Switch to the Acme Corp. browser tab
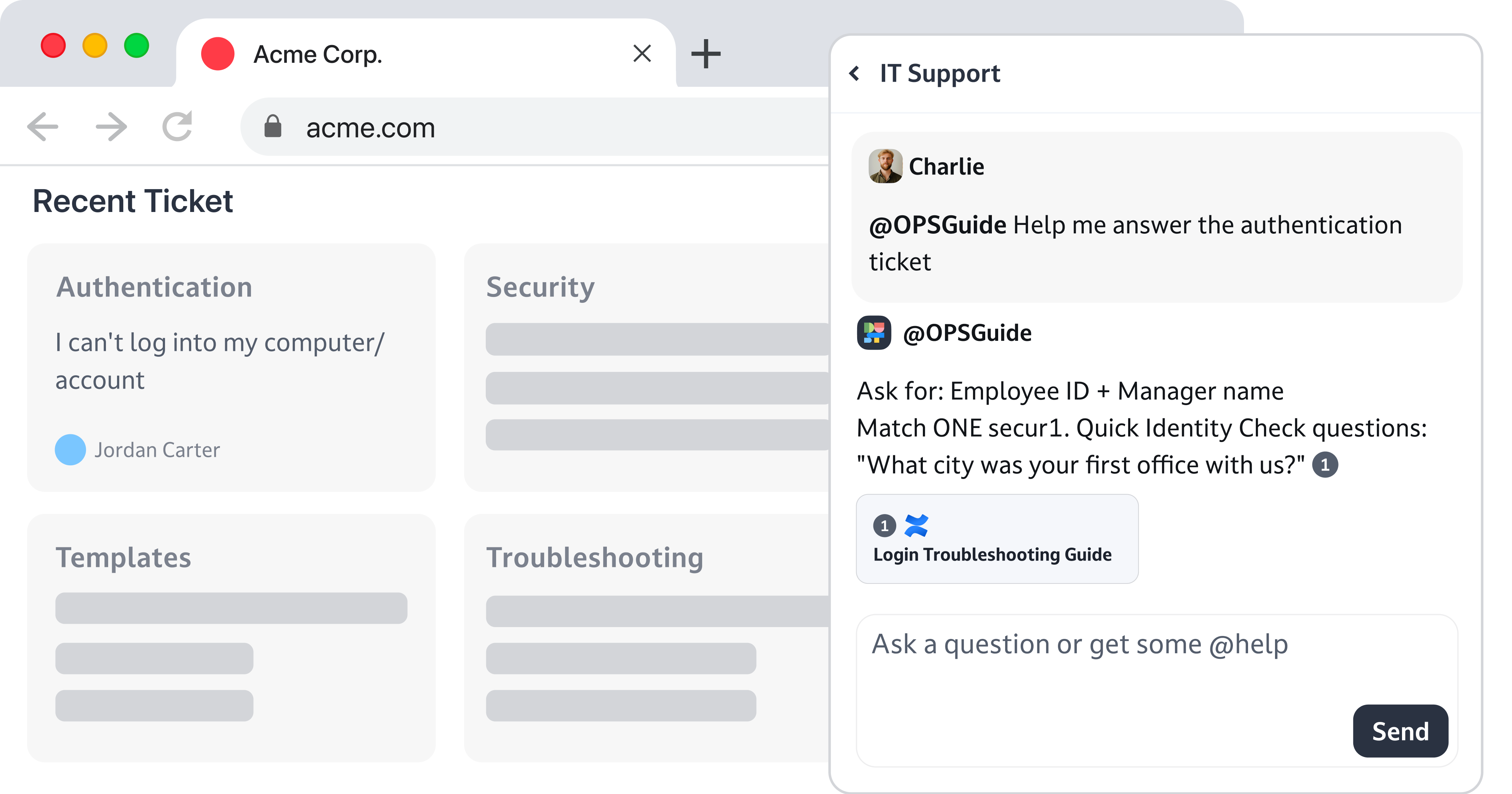The width and height of the screenshot is (1512, 794). pos(318,54)
